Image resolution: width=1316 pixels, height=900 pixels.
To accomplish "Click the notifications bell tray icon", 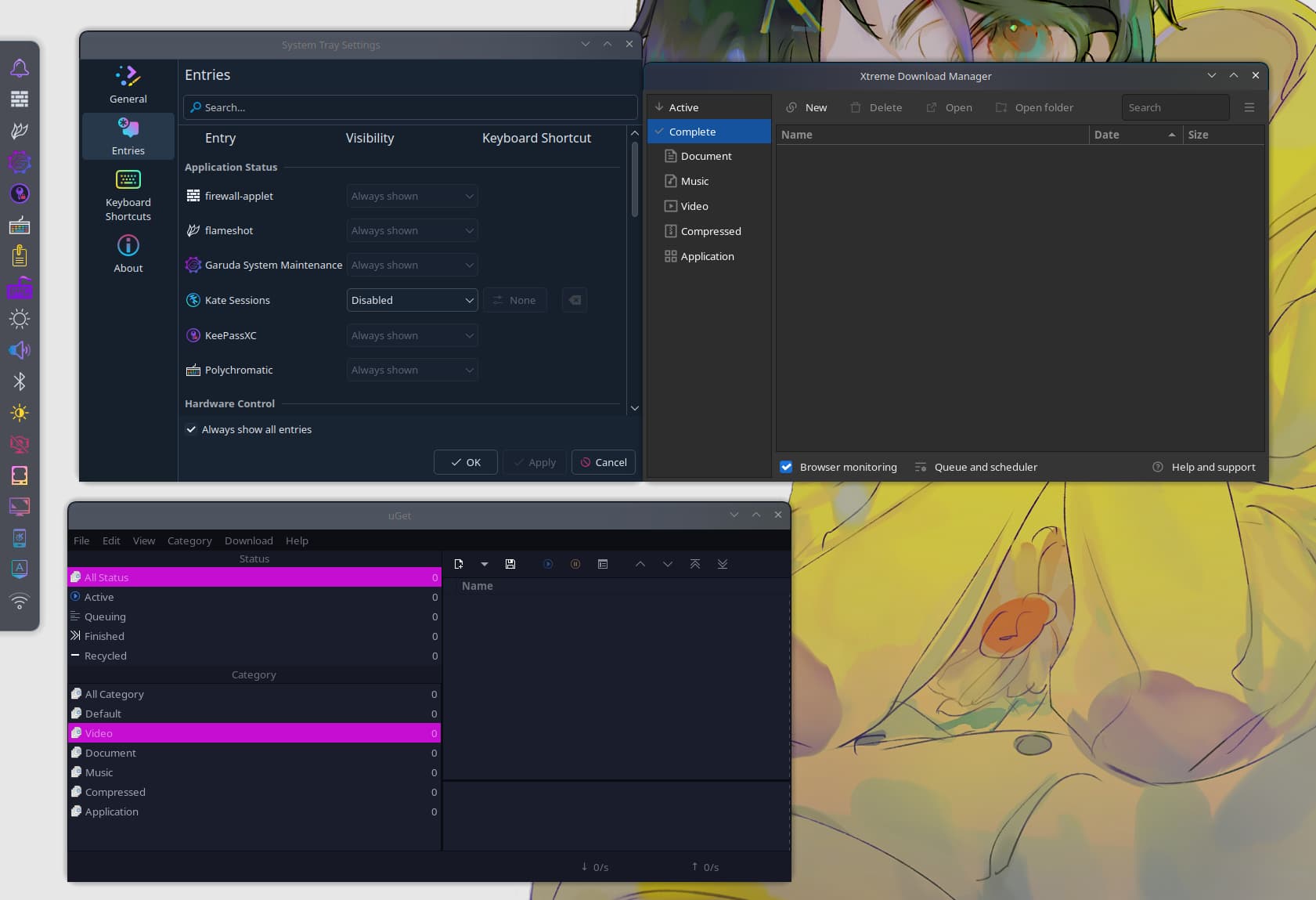I will pyautogui.click(x=20, y=68).
